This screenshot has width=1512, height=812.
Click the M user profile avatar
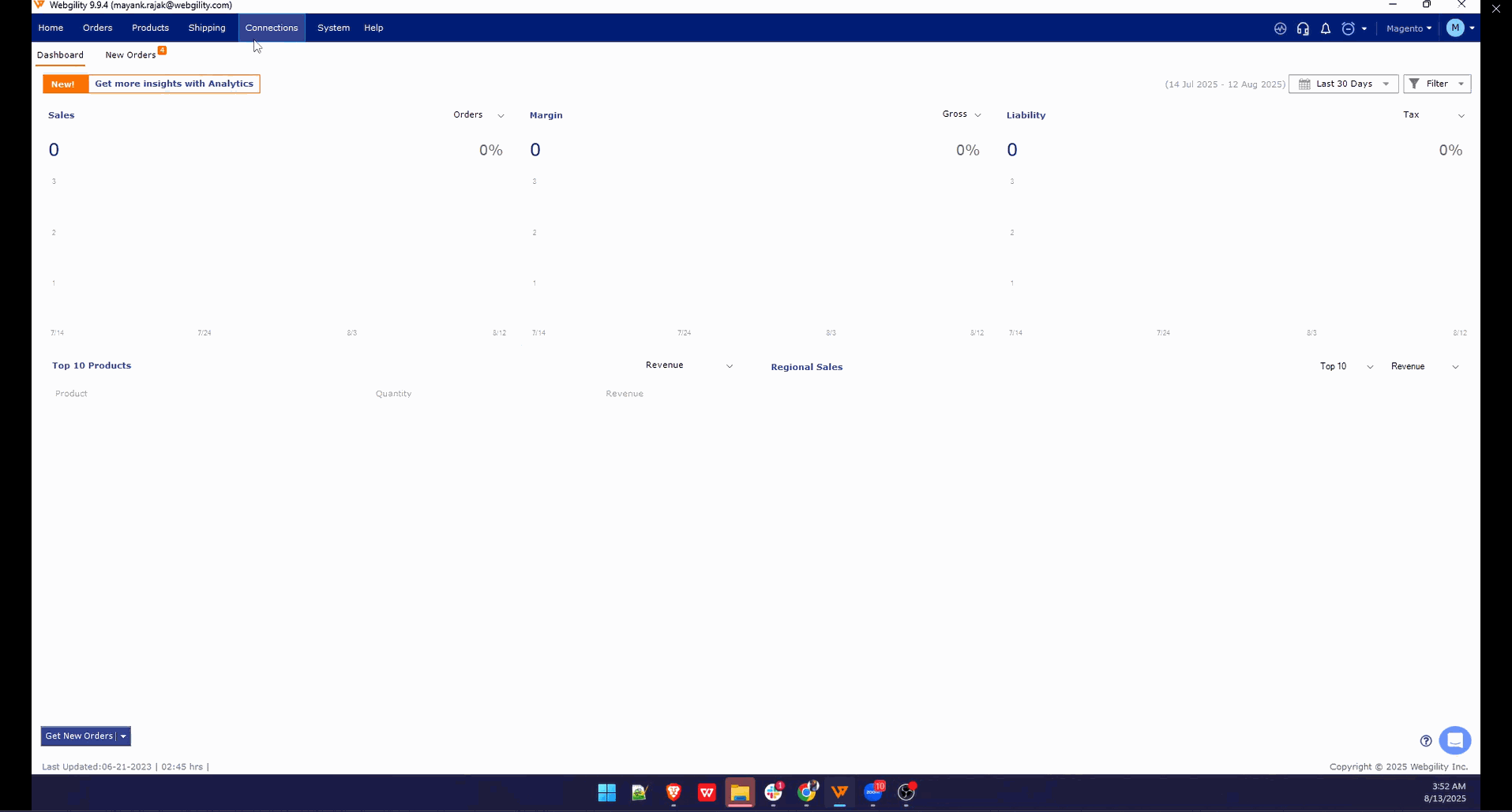(1455, 28)
